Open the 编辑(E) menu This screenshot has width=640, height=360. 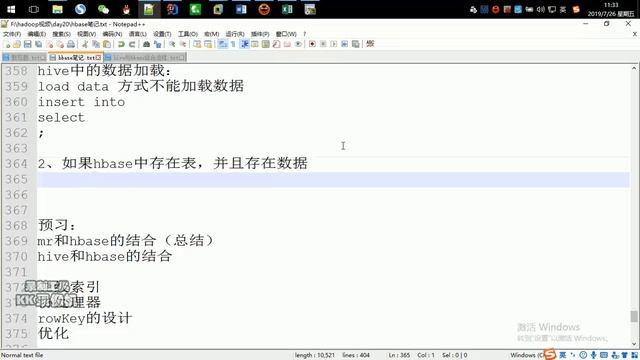point(37,34)
